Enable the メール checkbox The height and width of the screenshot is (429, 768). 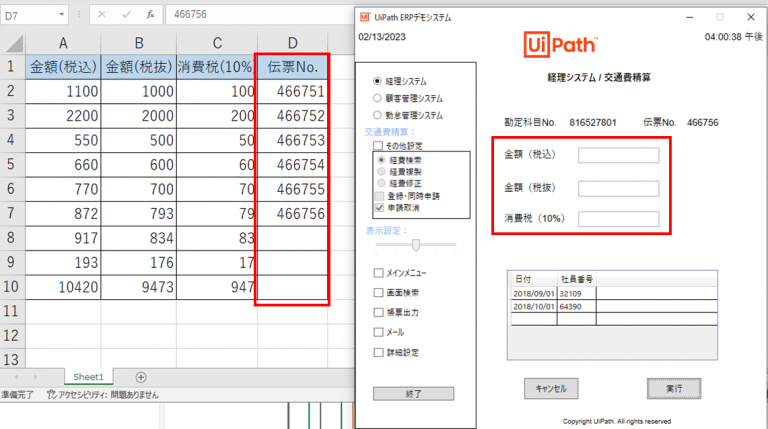[x=378, y=332]
